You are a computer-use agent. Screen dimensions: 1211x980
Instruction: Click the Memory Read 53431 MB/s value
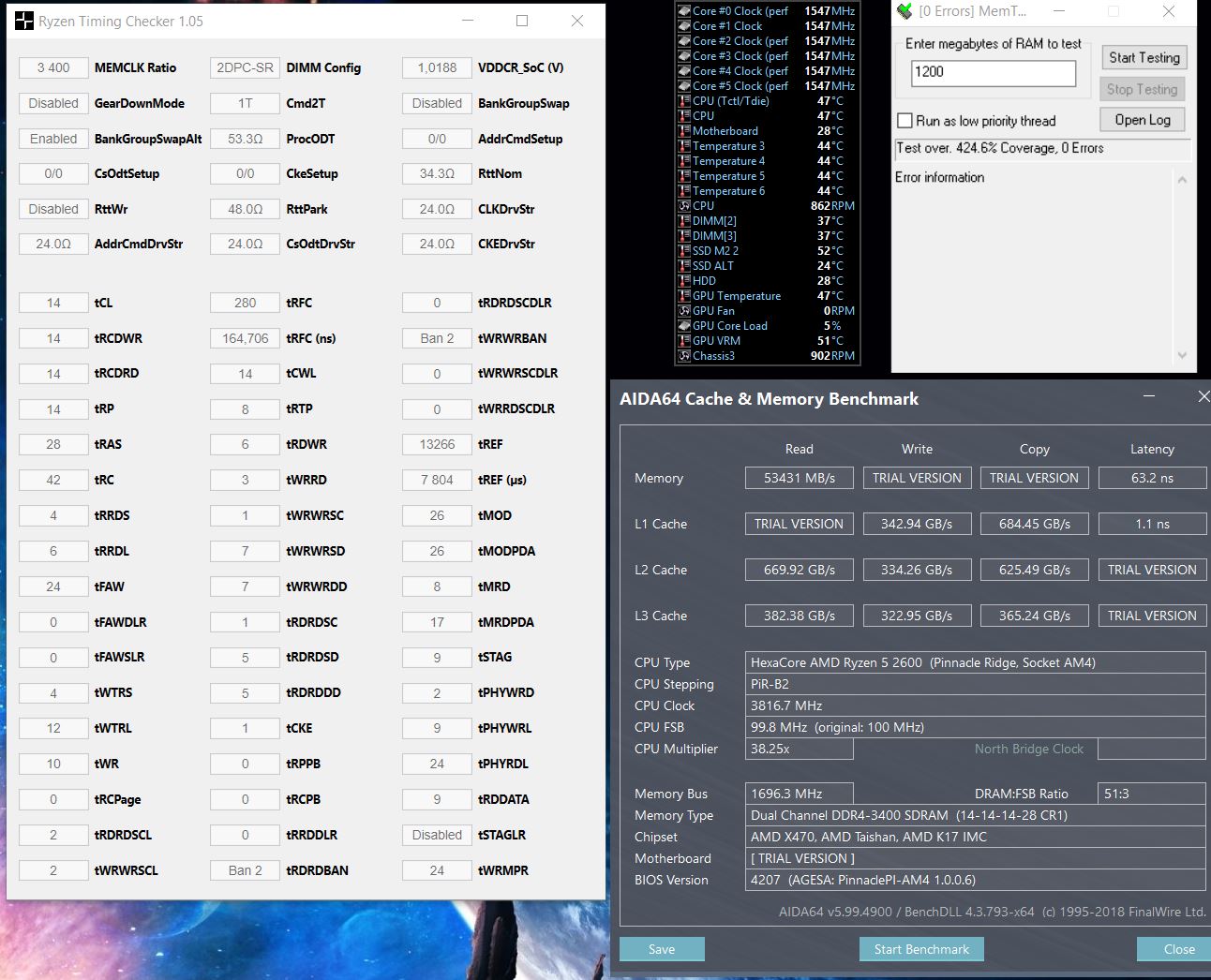pyautogui.click(x=800, y=478)
